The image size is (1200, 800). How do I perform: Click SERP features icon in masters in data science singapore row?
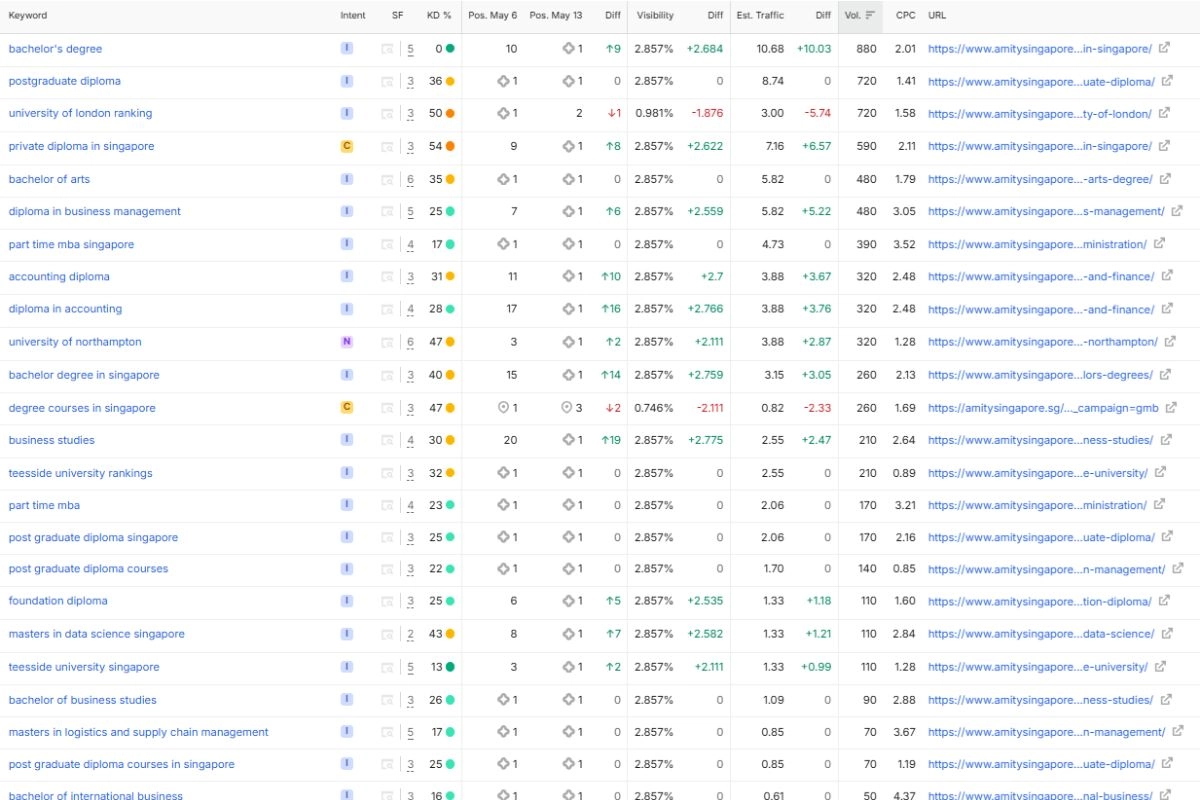[387, 635]
